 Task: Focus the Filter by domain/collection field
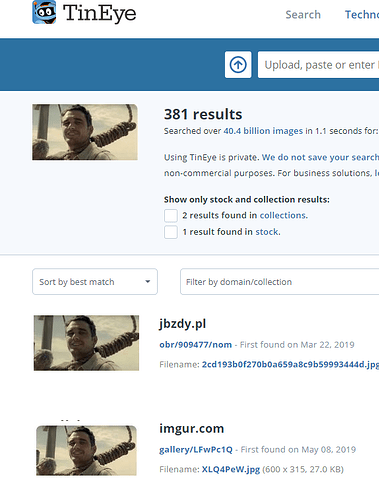pos(279,282)
